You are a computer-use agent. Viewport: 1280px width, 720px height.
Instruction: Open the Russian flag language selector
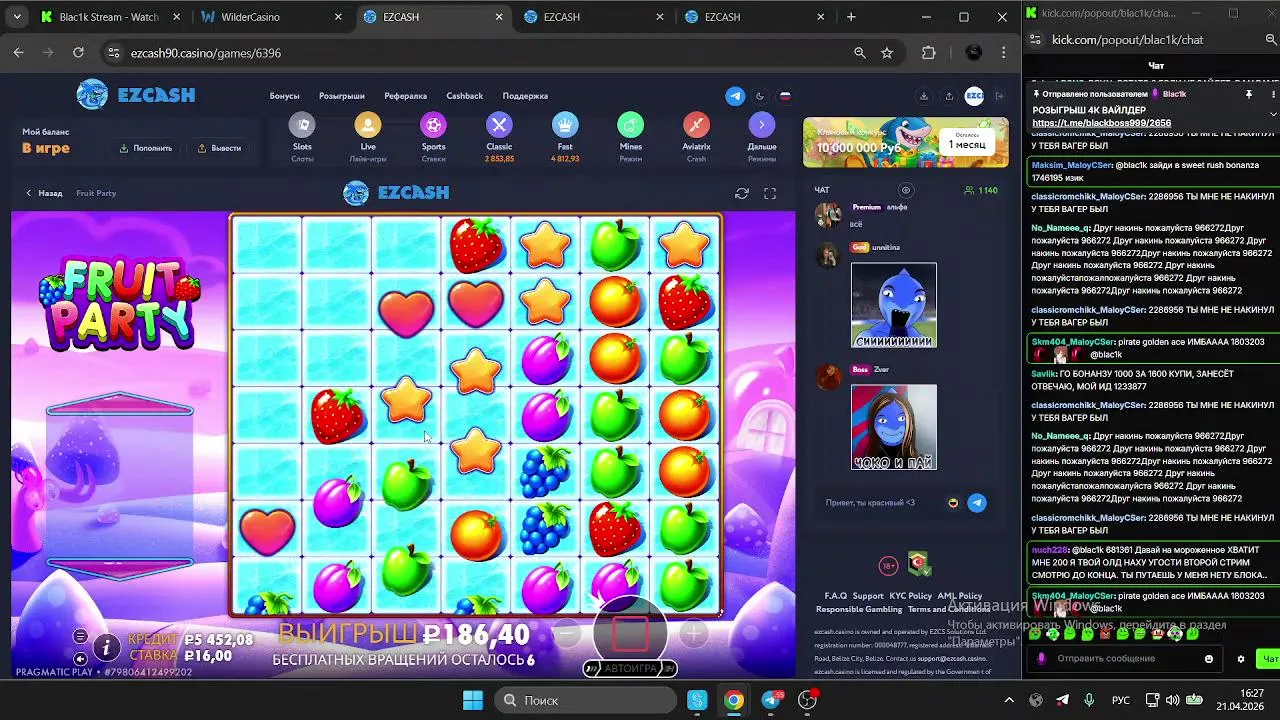click(x=785, y=96)
